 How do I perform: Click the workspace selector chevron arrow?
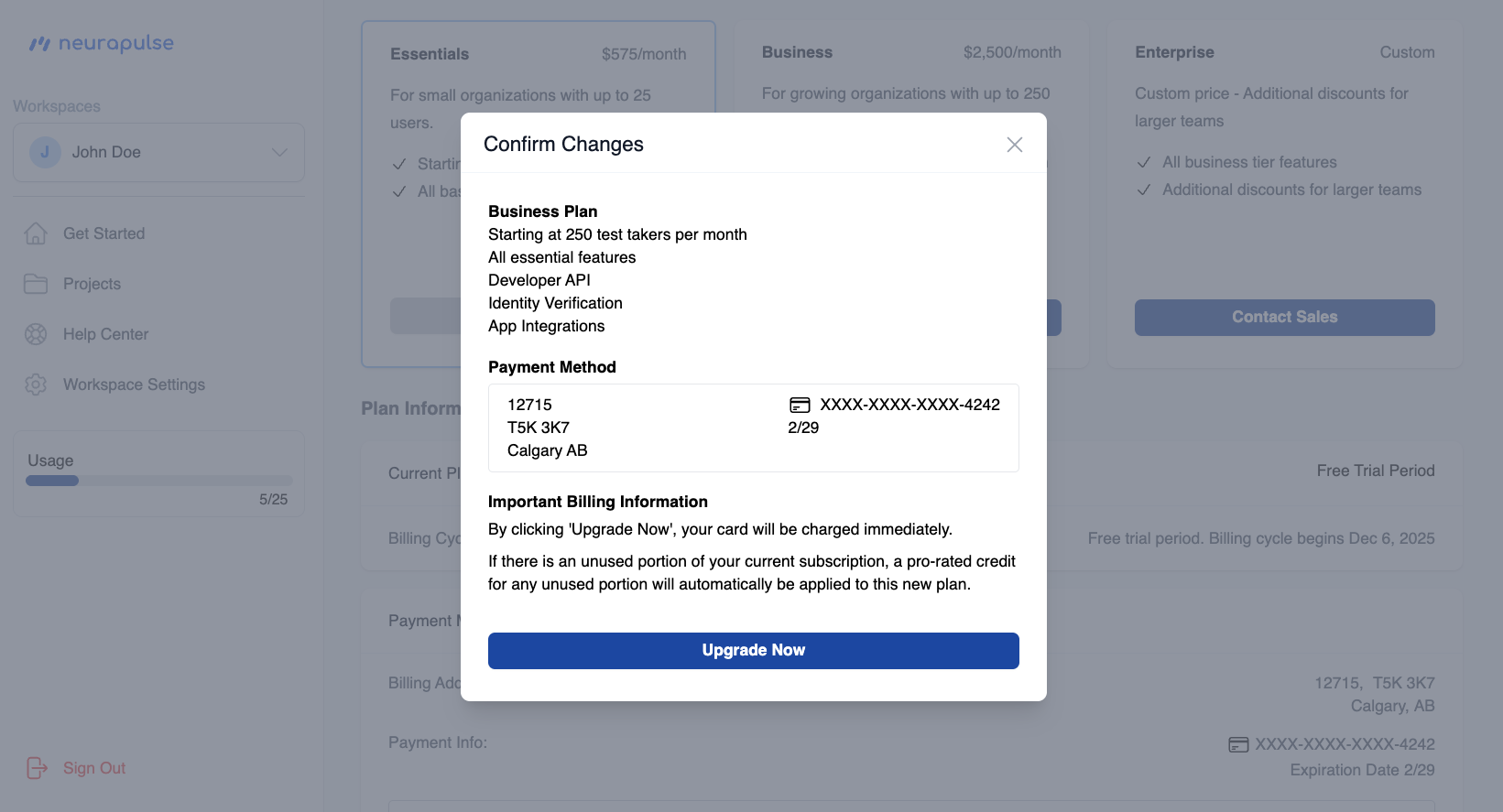pyautogui.click(x=280, y=152)
